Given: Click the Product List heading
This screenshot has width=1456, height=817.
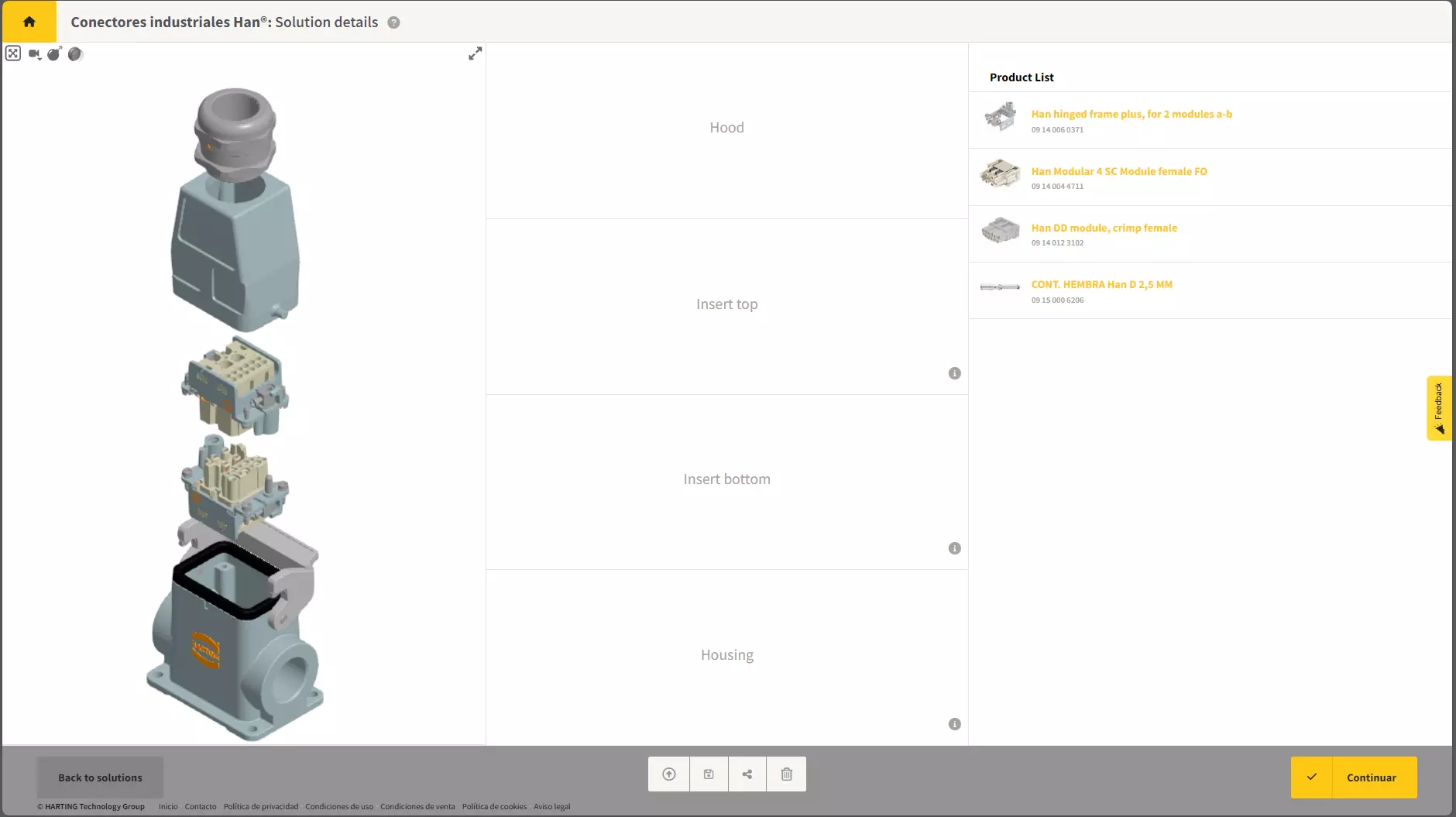Looking at the screenshot, I should 1022,77.
